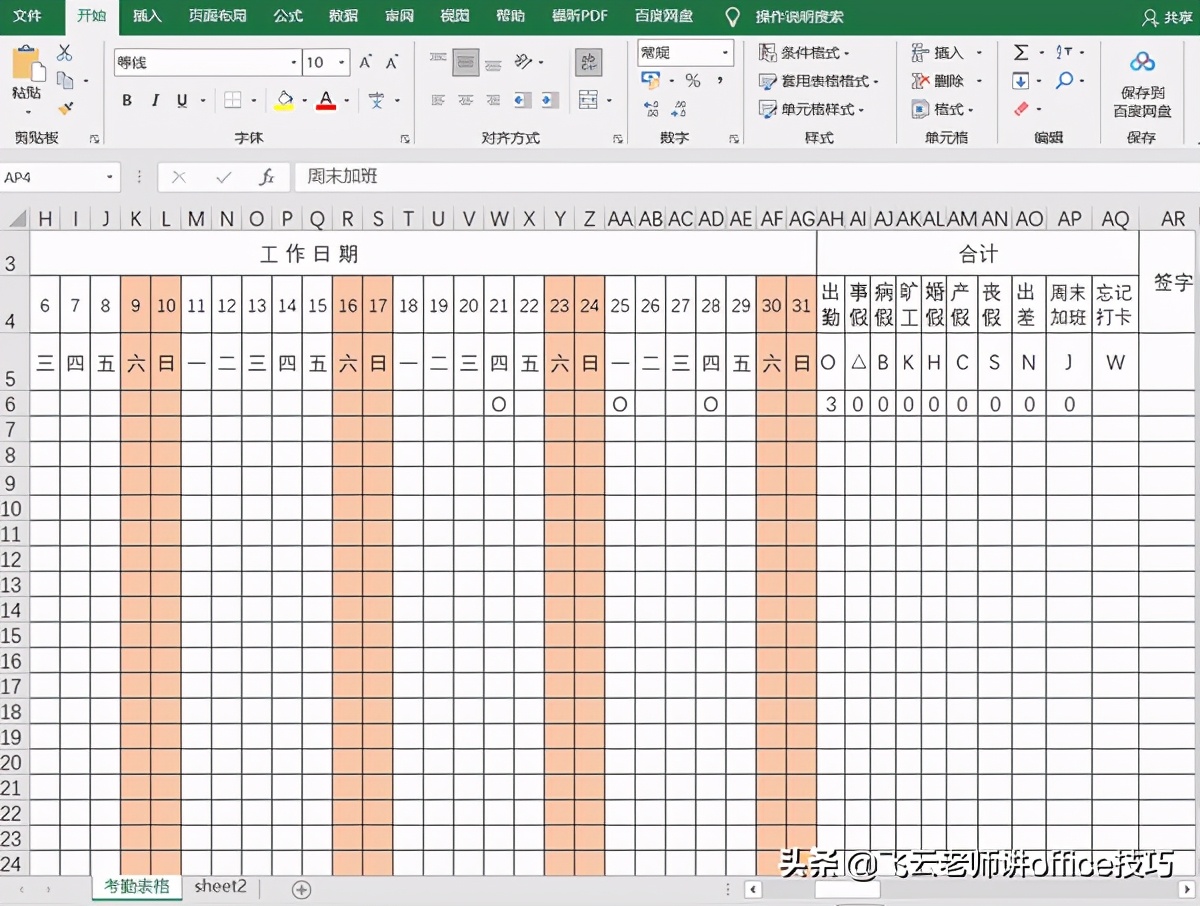
Task: Click the Merge and Center icon
Action: point(588,100)
